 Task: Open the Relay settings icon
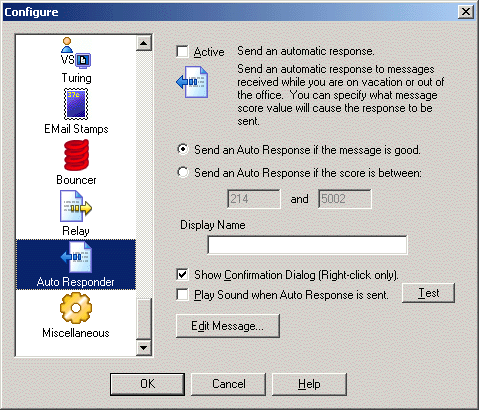coord(76,206)
